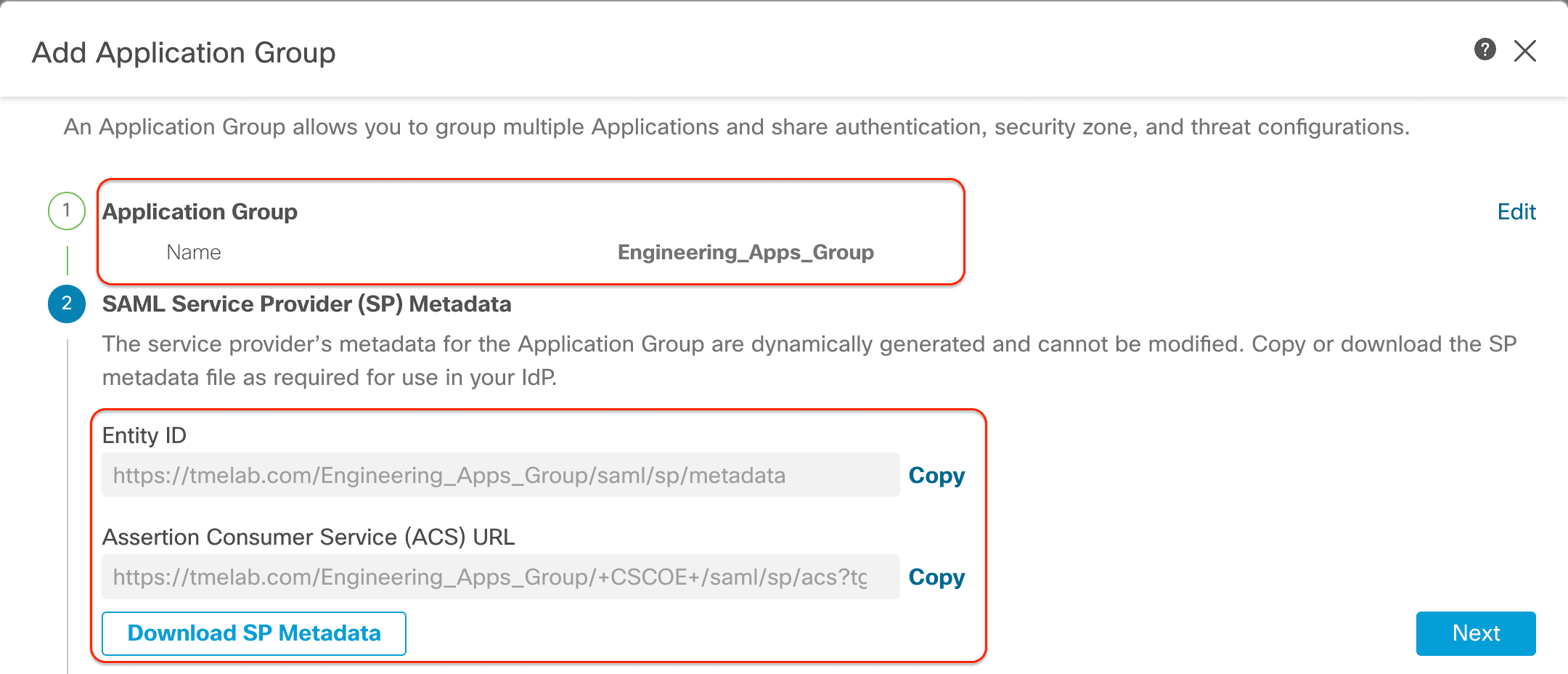Click the Add Application Group title
The width and height of the screenshot is (1568, 674).
coord(184,52)
